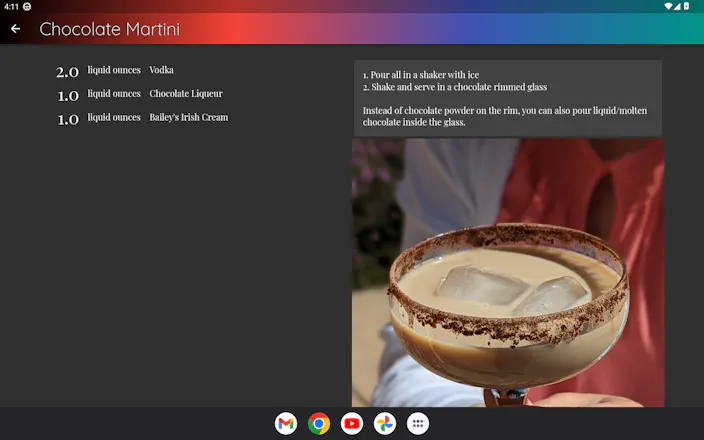Launch Chrome from the taskbar
Viewport: 704px width, 440px height.
click(x=319, y=423)
